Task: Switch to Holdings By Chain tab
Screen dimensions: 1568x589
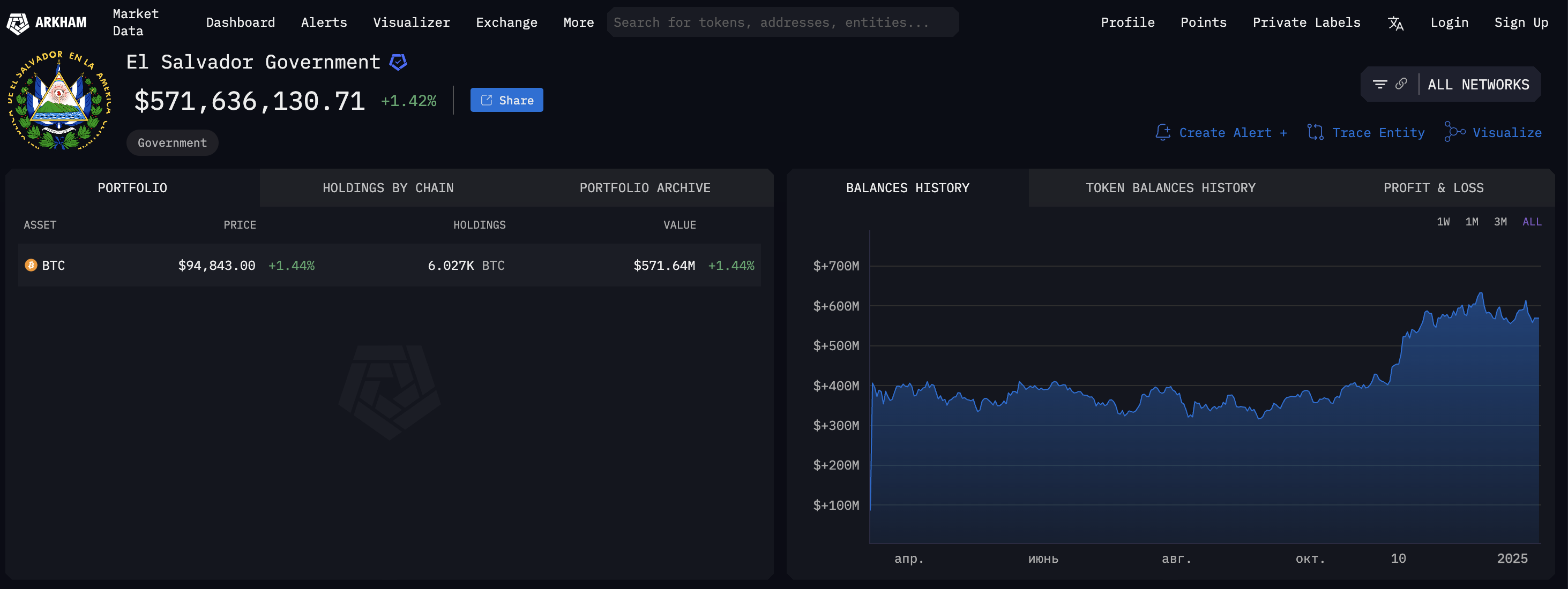Action: [x=388, y=188]
